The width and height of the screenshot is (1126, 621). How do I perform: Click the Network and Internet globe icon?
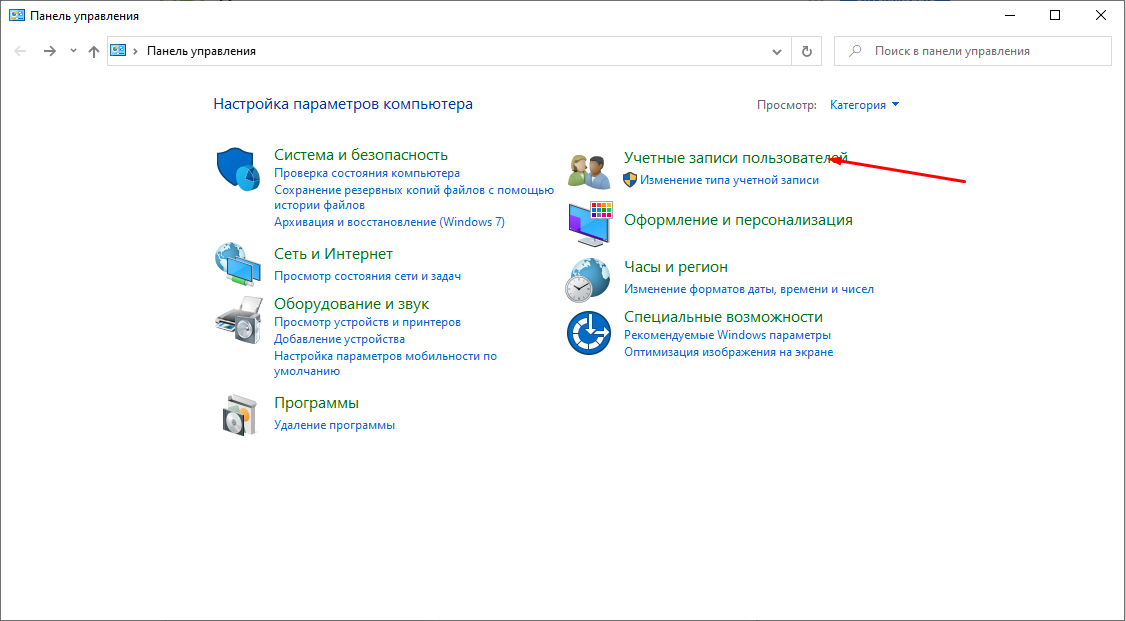click(238, 264)
